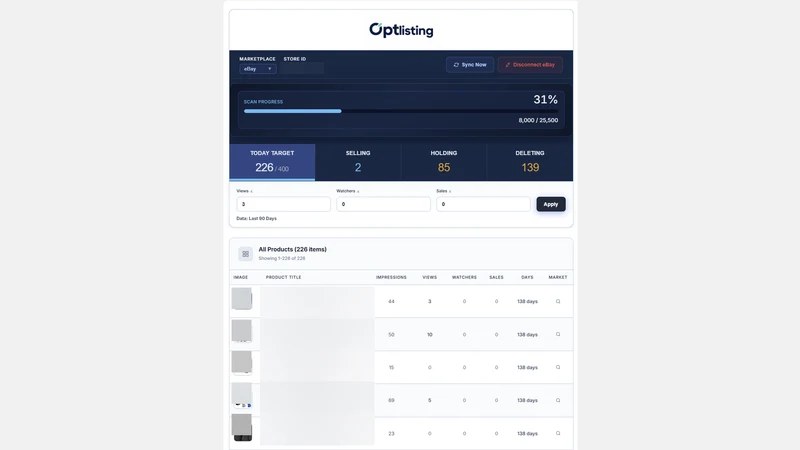Click the Watchers filter input

pos(383,204)
